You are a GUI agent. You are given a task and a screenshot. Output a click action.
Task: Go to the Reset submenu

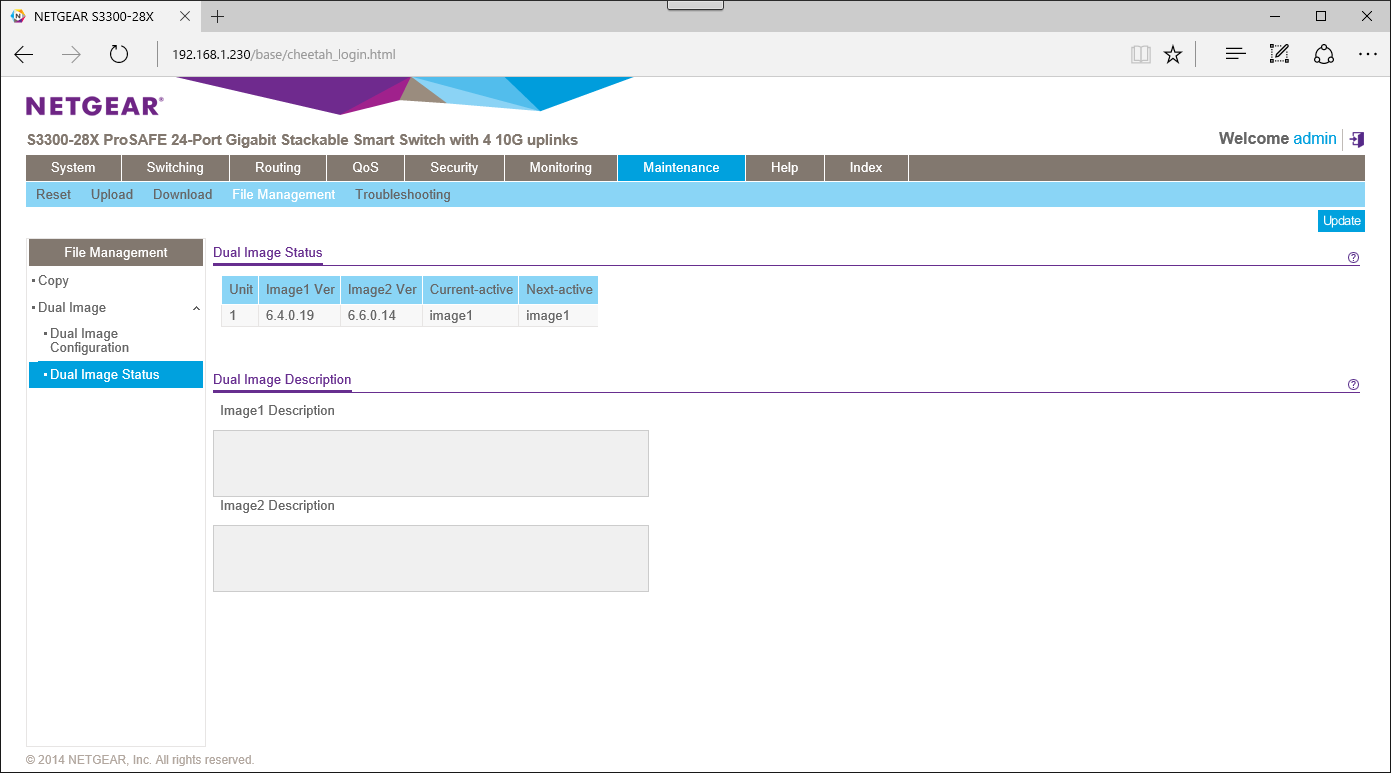pos(54,195)
